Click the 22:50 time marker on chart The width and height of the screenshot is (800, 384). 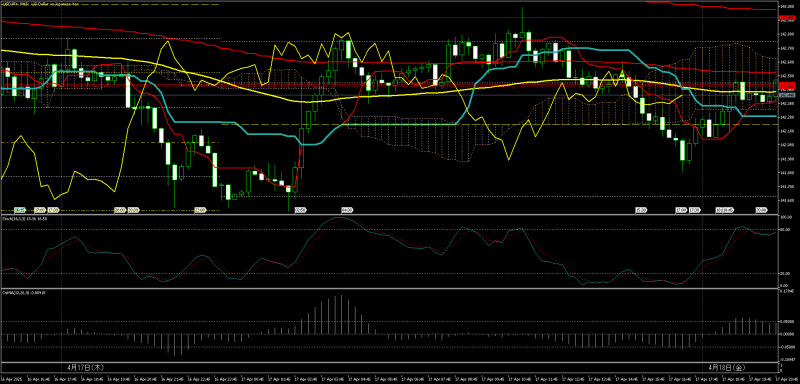[x=301, y=210]
